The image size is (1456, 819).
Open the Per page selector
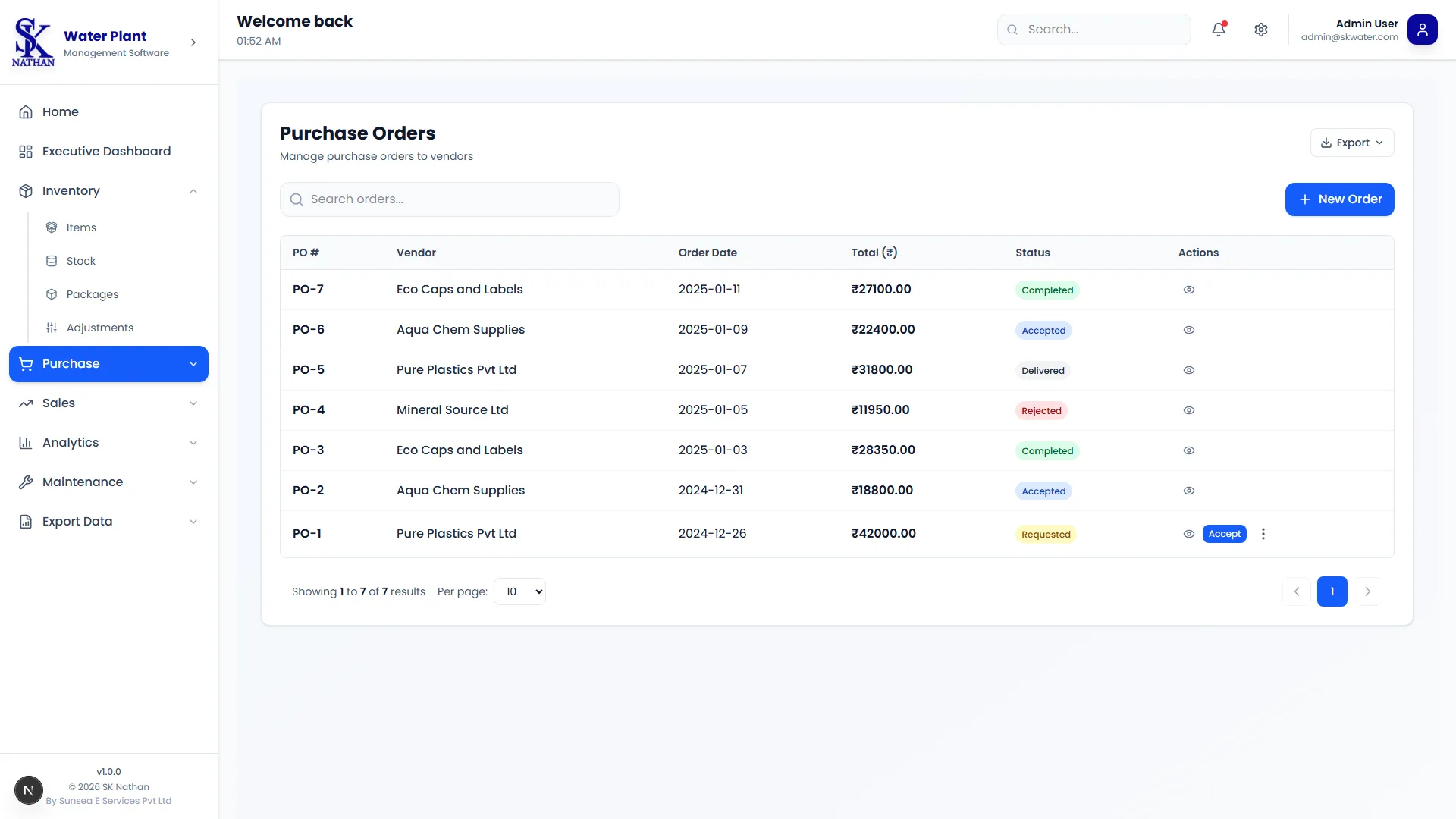click(x=519, y=591)
